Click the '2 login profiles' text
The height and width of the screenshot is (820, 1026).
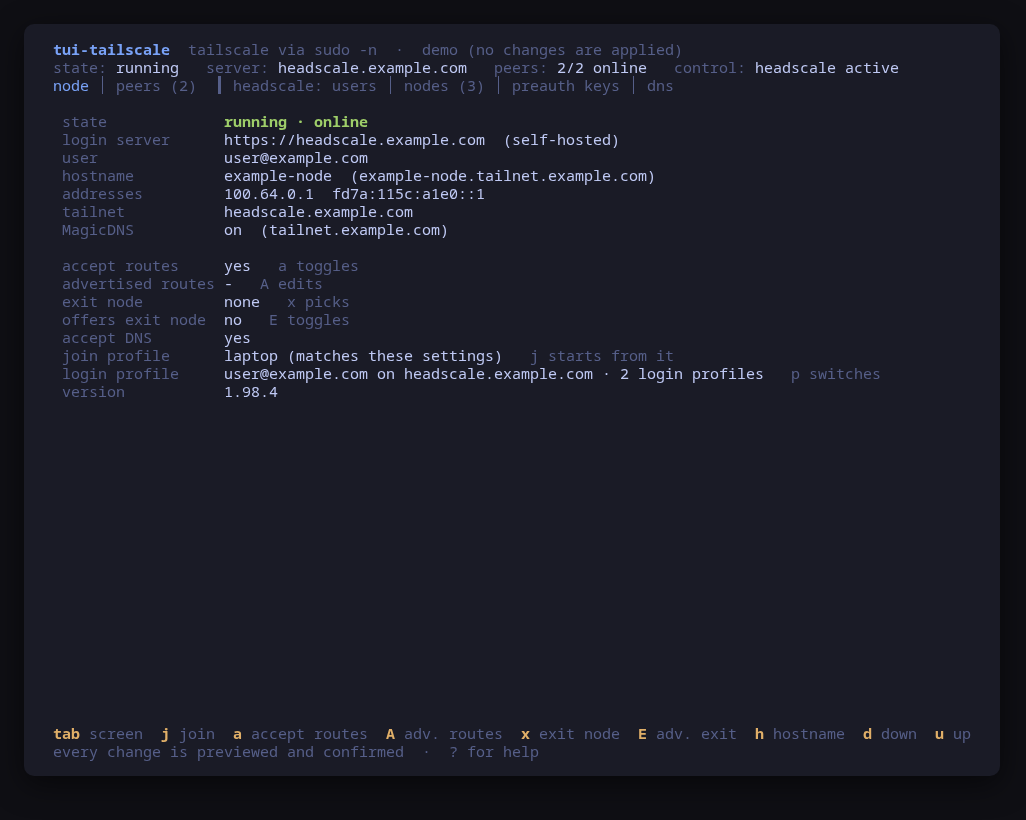pos(691,374)
